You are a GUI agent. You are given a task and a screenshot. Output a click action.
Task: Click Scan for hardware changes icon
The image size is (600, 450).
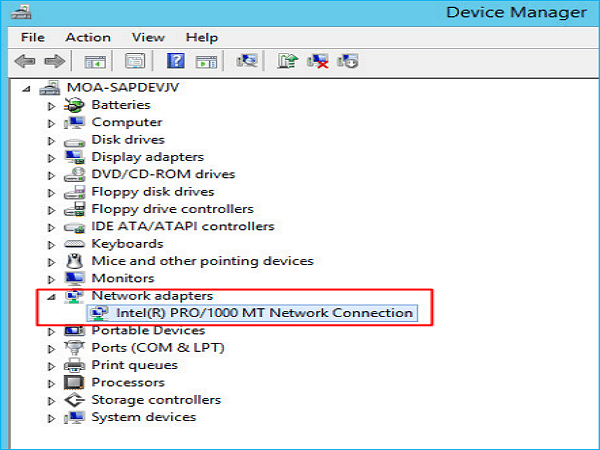click(245, 61)
